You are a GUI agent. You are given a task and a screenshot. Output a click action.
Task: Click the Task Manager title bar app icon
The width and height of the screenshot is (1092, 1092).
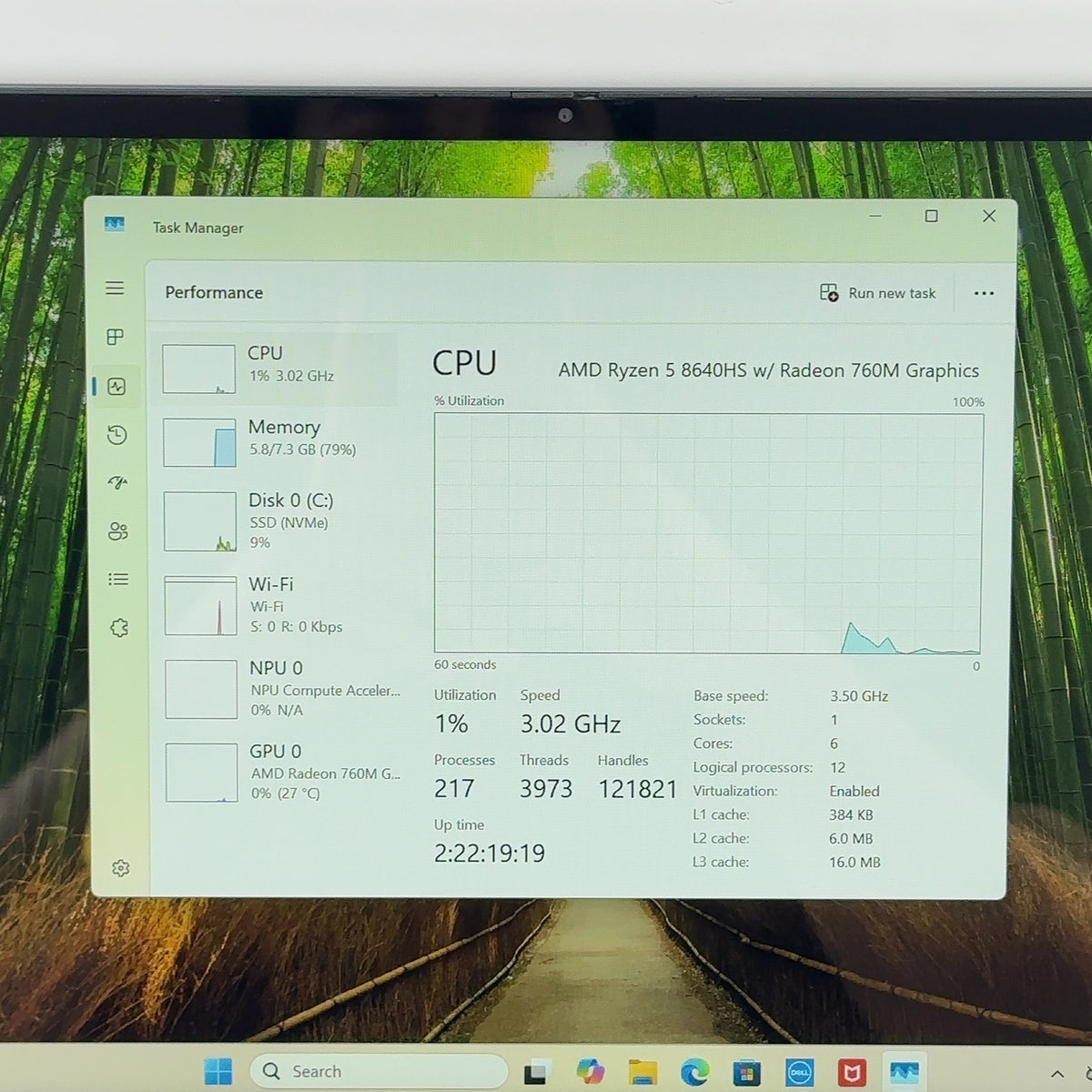tap(115, 224)
